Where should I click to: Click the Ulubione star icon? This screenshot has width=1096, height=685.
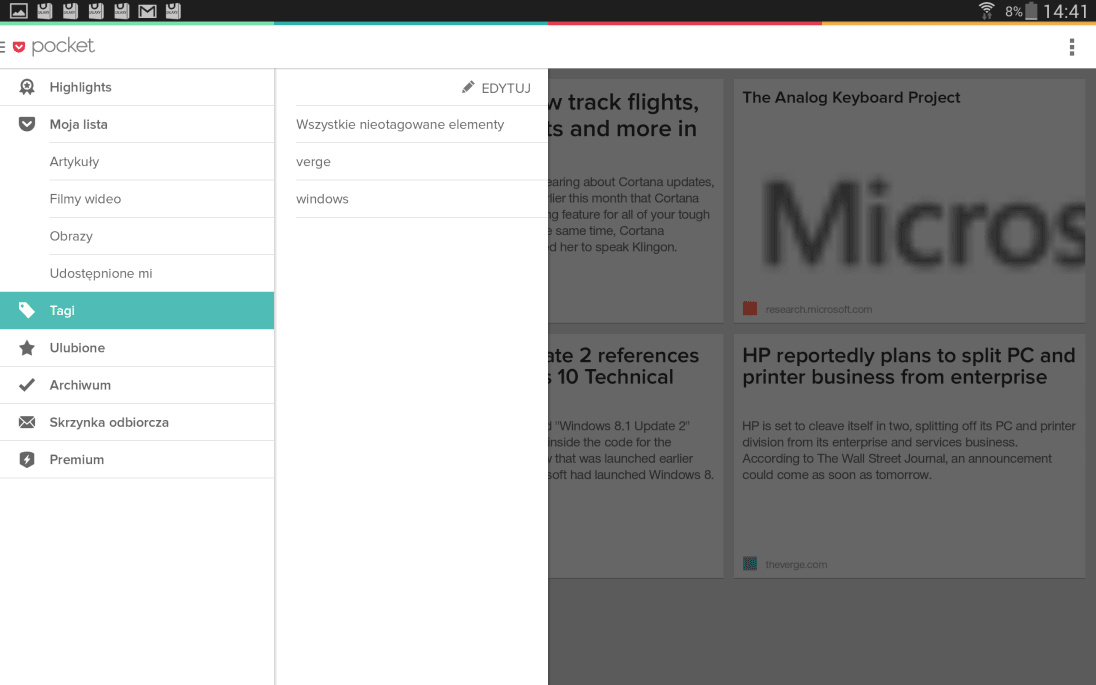point(27,347)
